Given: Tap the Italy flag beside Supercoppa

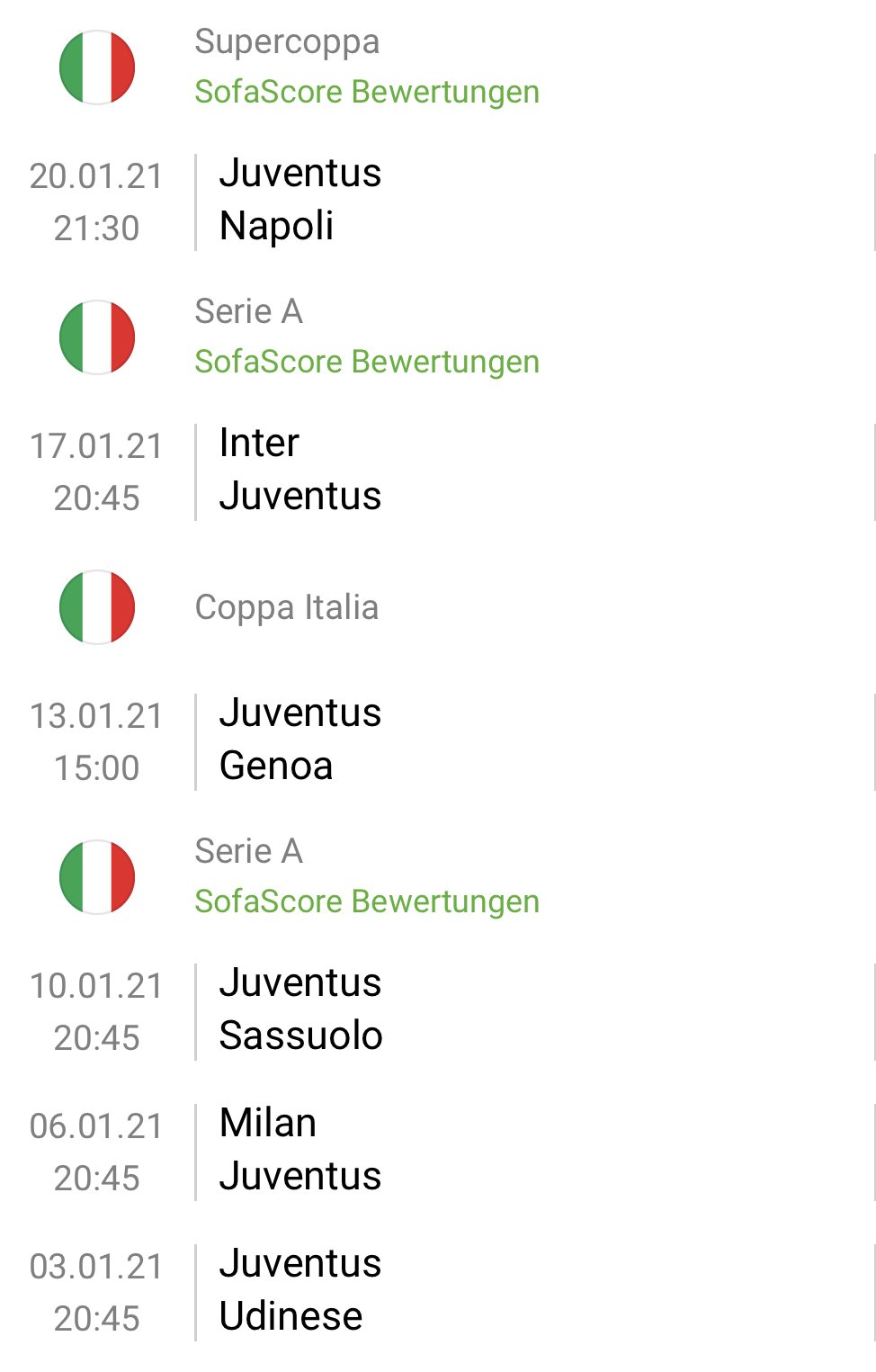Looking at the screenshot, I should pyautogui.click(x=97, y=67).
